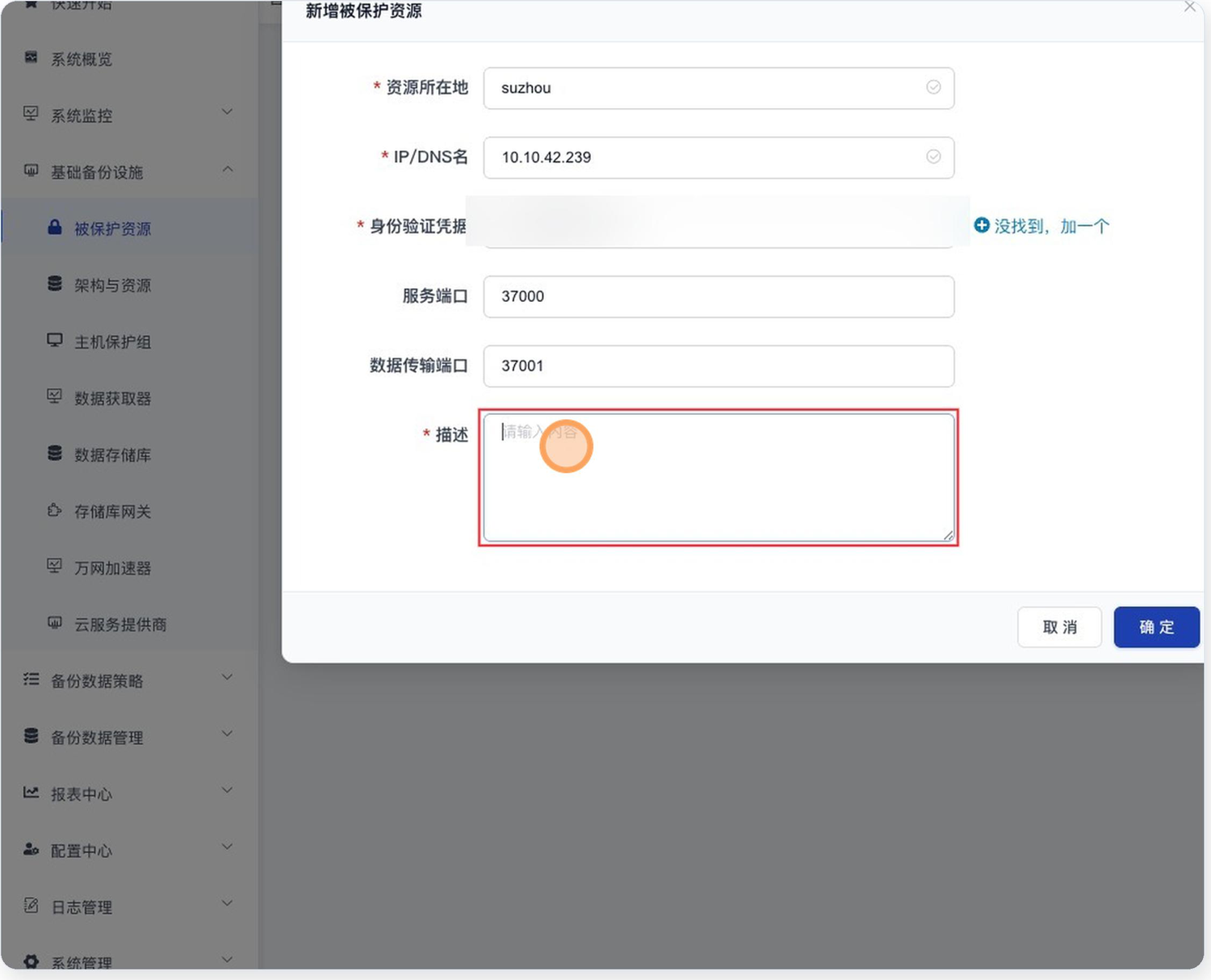Click the 取消 cancel button
Screen dimensions: 1211x980
[x=1059, y=627]
